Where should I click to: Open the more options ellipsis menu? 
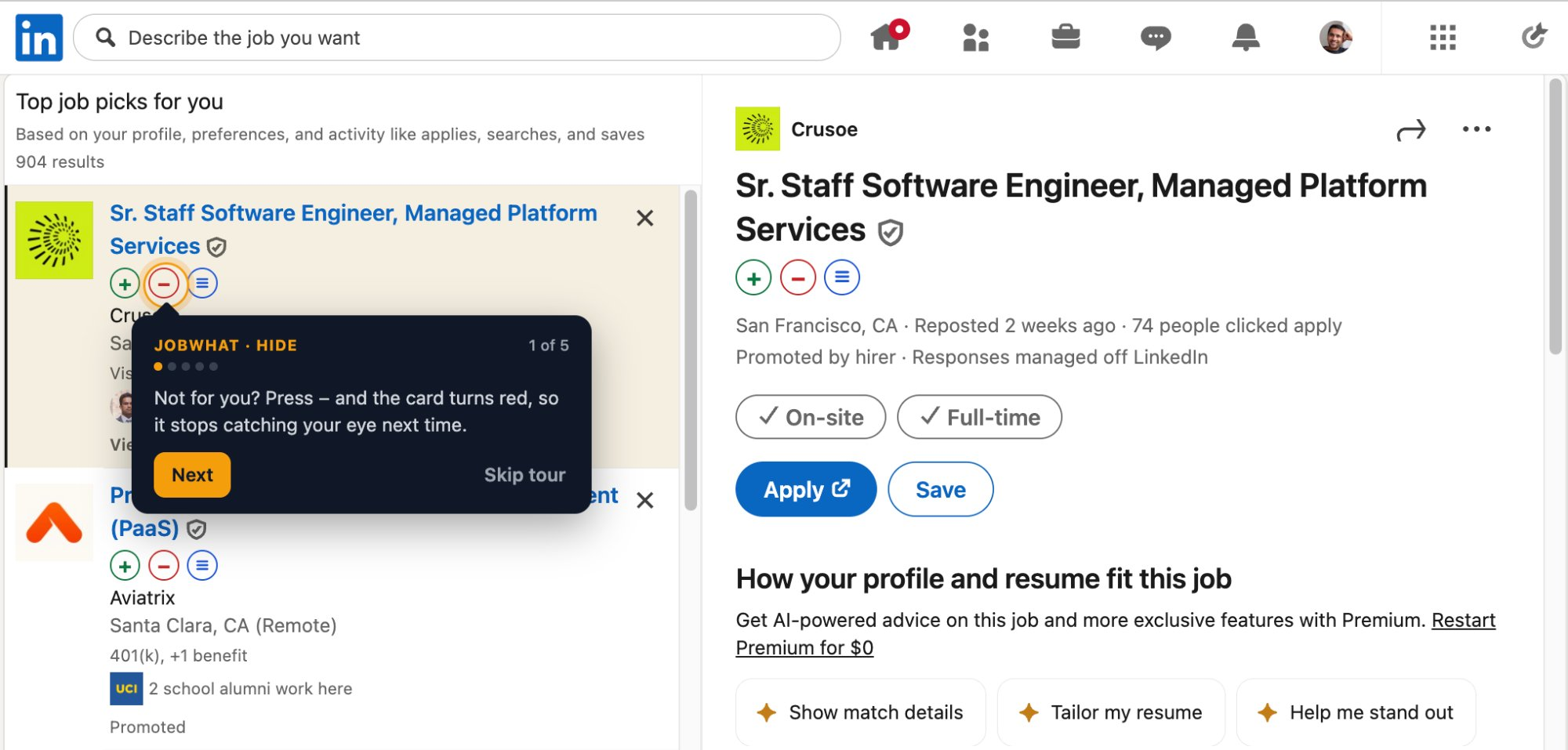tap(1476, 129)
